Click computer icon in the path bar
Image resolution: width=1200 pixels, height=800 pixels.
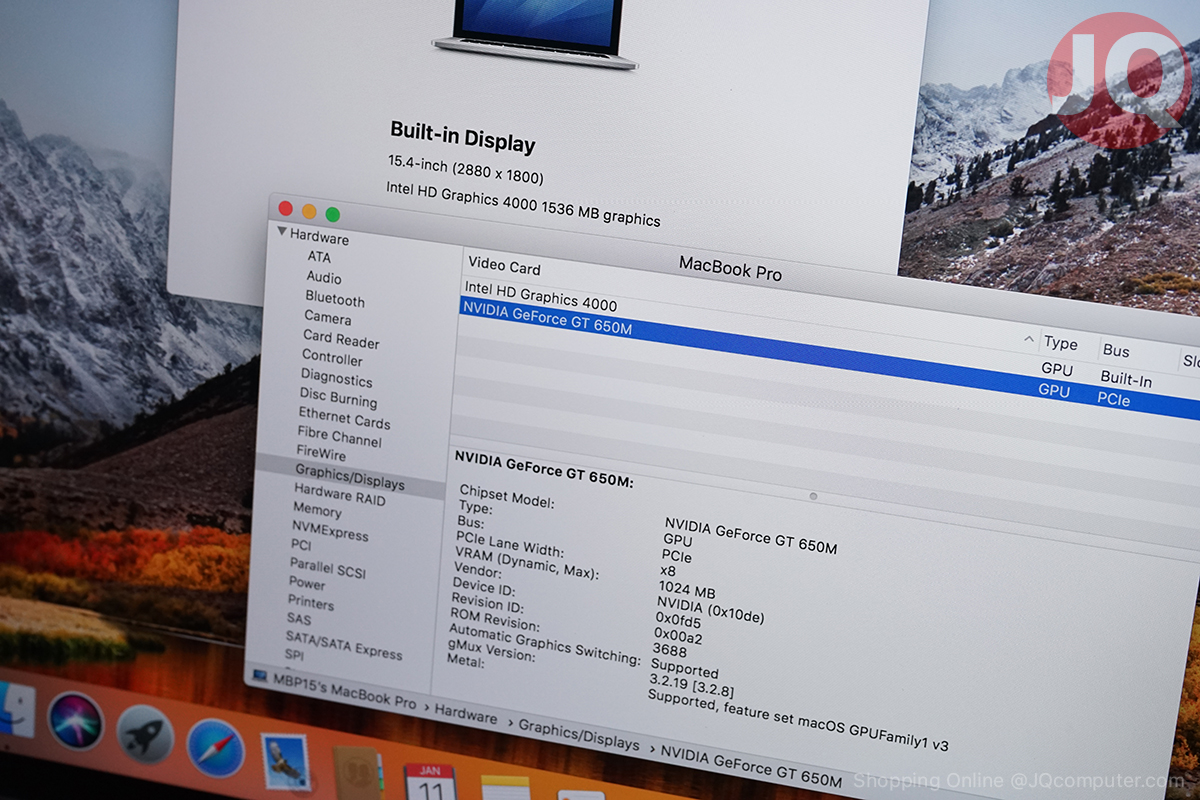tap(260, 677)
